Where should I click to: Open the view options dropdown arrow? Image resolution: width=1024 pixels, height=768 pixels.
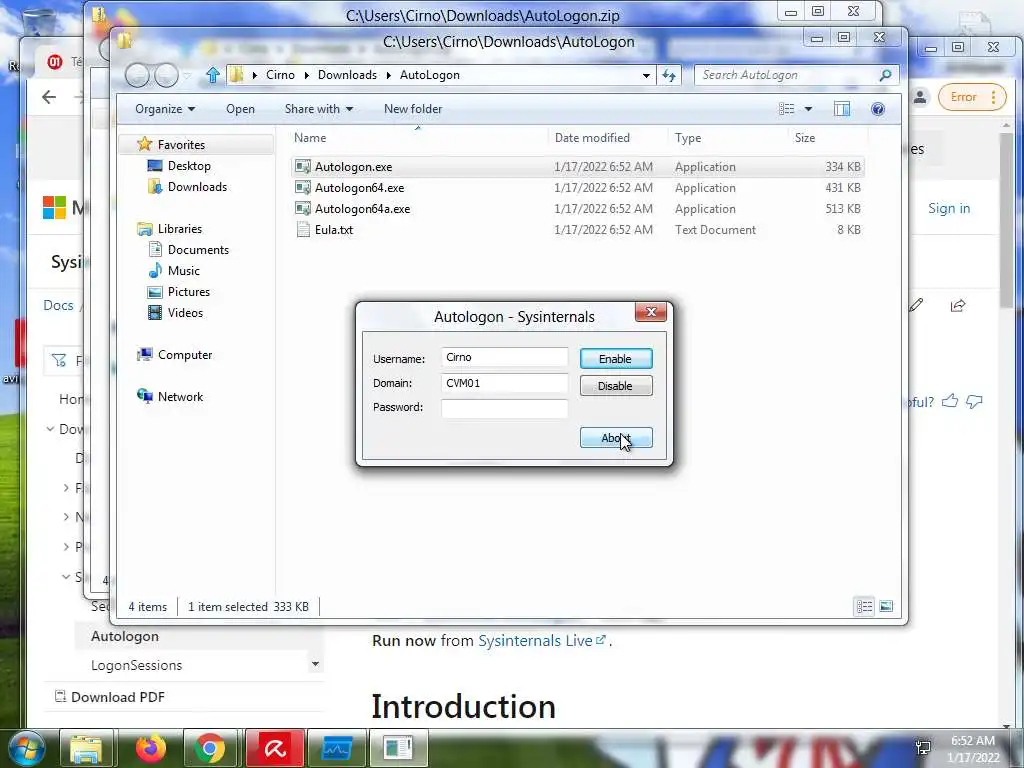pos(808,109)
